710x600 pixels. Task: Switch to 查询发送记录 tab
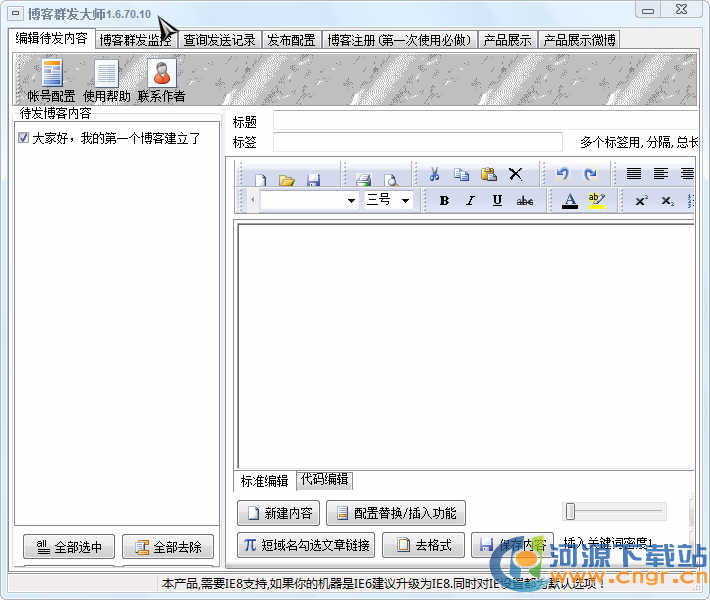tap(219, 40)
